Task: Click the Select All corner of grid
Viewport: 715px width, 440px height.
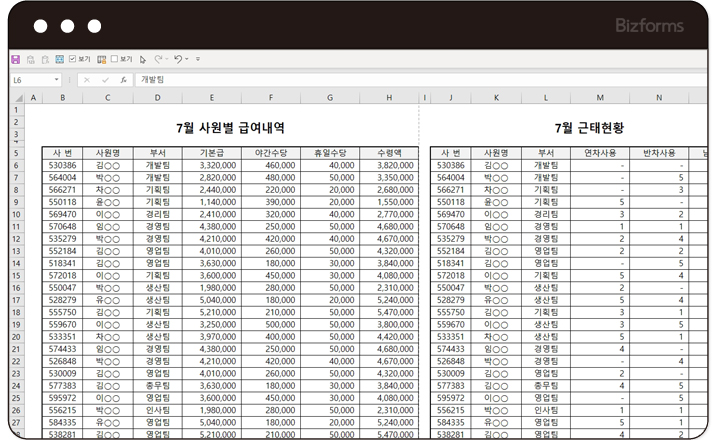Action: pos(17,98)
